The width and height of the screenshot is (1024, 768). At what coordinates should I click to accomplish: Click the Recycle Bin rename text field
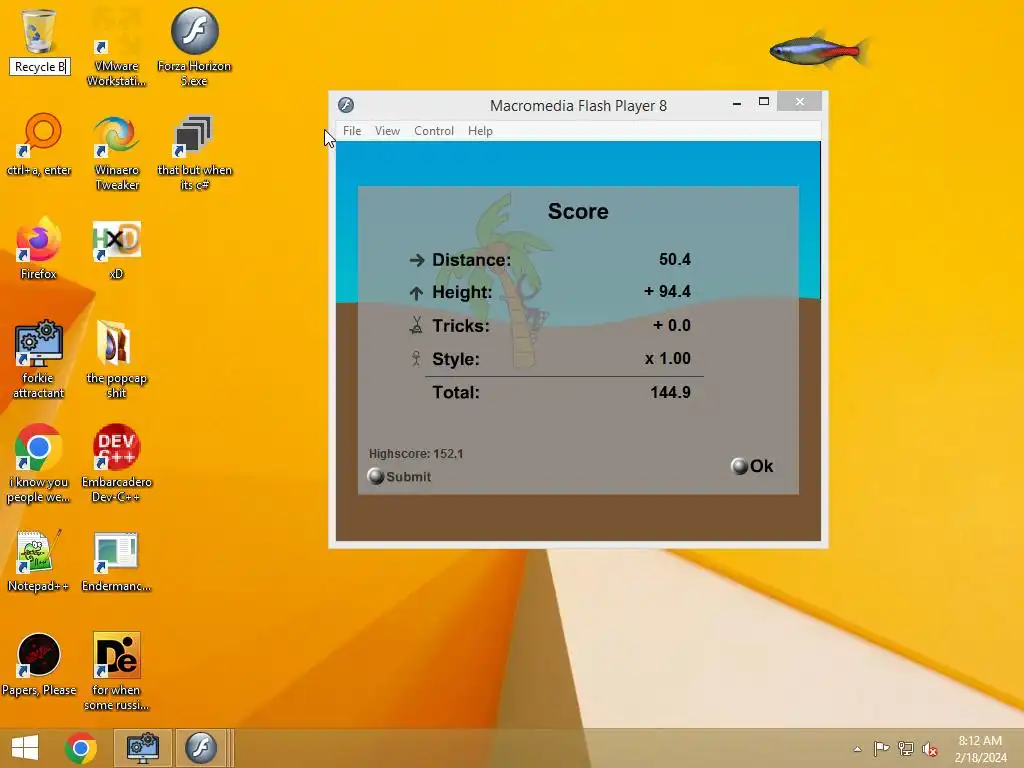(x=40, y=67)
